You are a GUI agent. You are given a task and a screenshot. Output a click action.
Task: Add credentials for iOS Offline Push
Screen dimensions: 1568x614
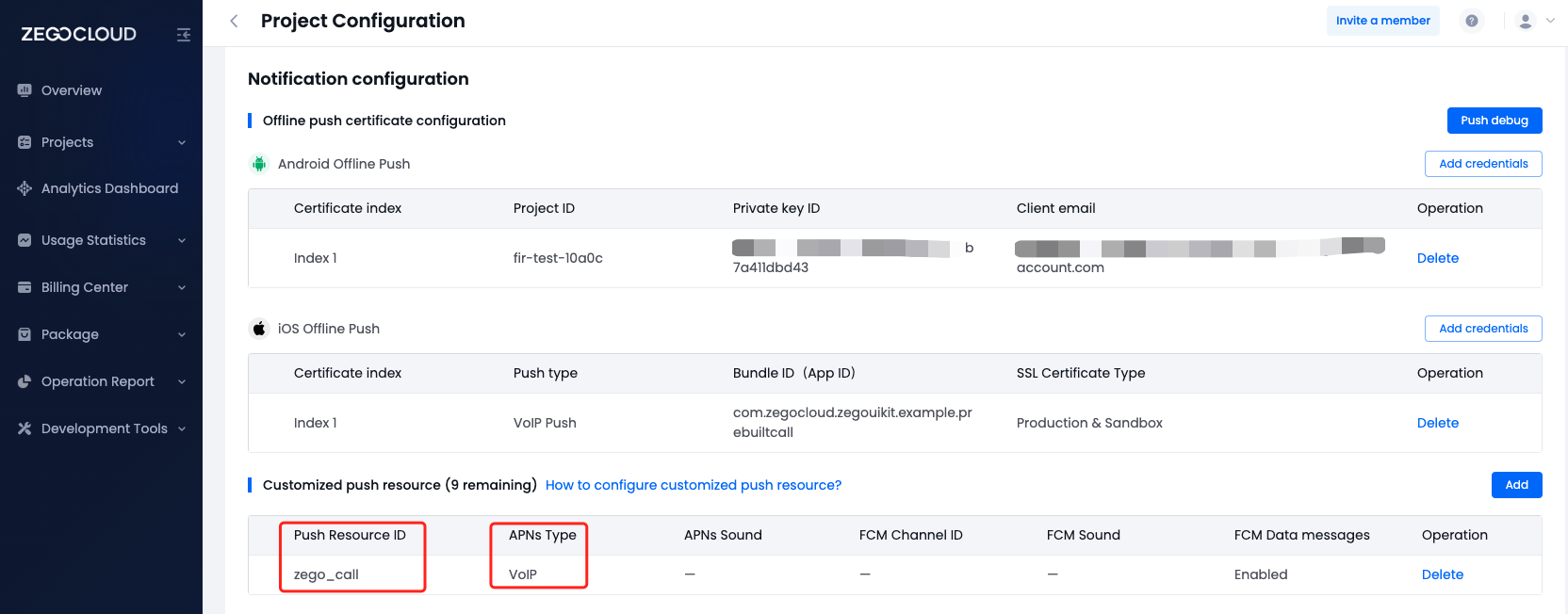coord(1482,329)
